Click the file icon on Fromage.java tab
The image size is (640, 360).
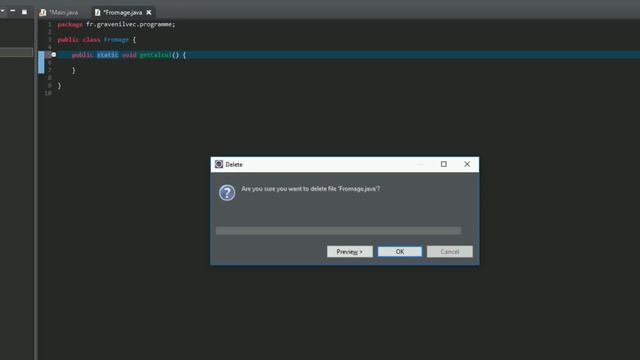click(97, 13)
